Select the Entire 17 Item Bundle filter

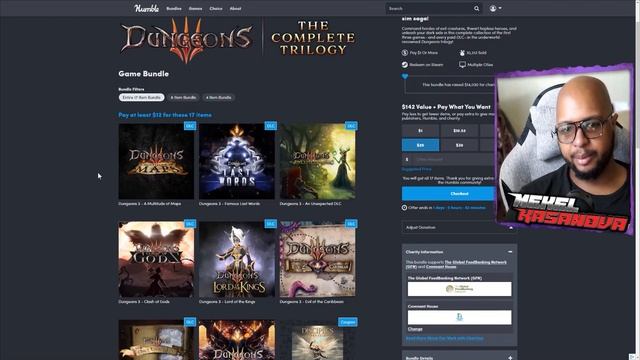pyautogui.click(x=142, y=98)
